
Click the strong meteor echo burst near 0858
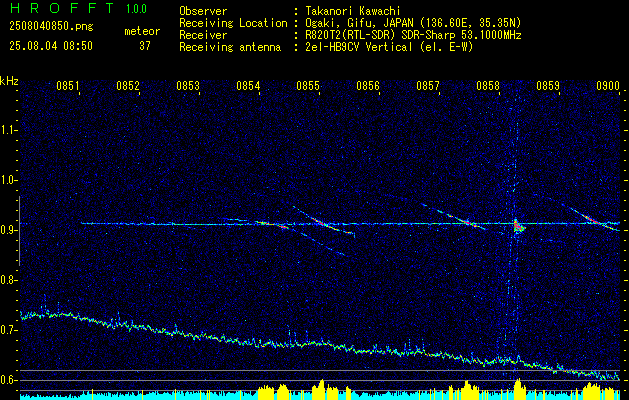click(518, 226)
